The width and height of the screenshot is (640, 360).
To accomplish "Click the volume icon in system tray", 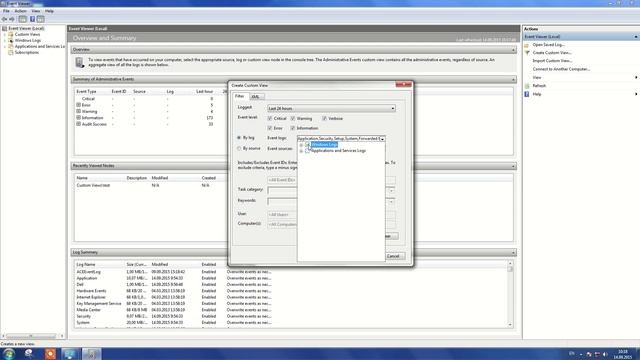I will 605,354.
